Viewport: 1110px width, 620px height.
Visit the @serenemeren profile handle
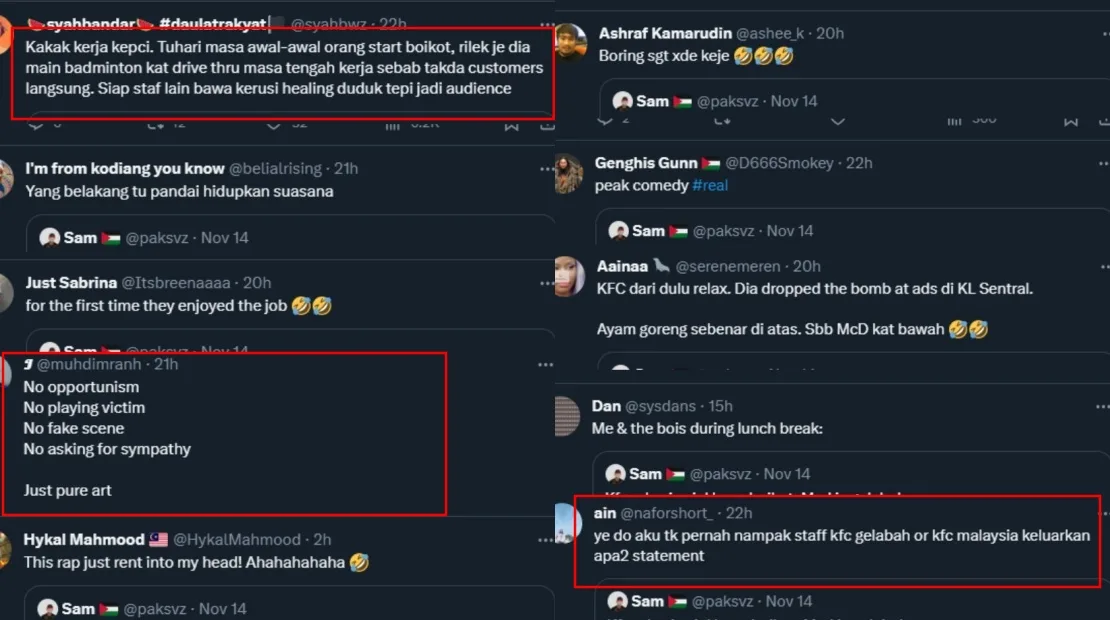(732, 266)
